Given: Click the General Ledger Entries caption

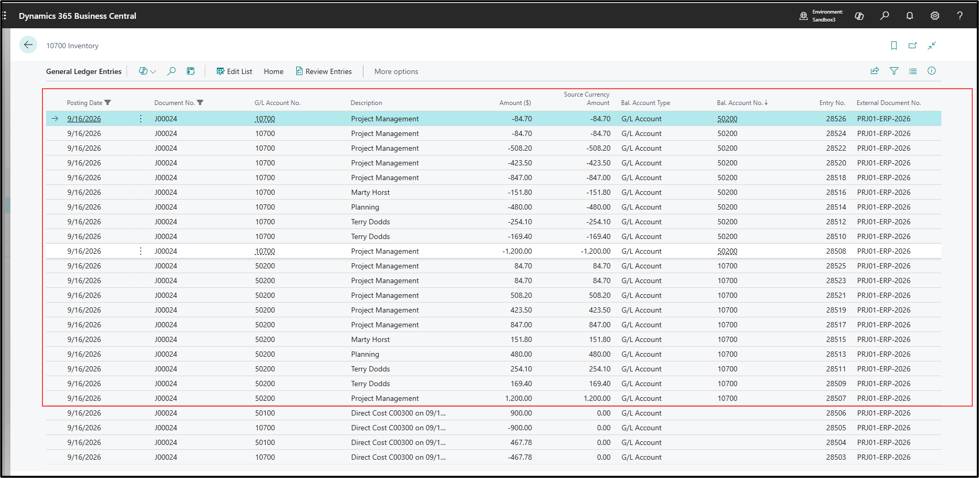Looking at the screenshot, I should click(84, 72).
